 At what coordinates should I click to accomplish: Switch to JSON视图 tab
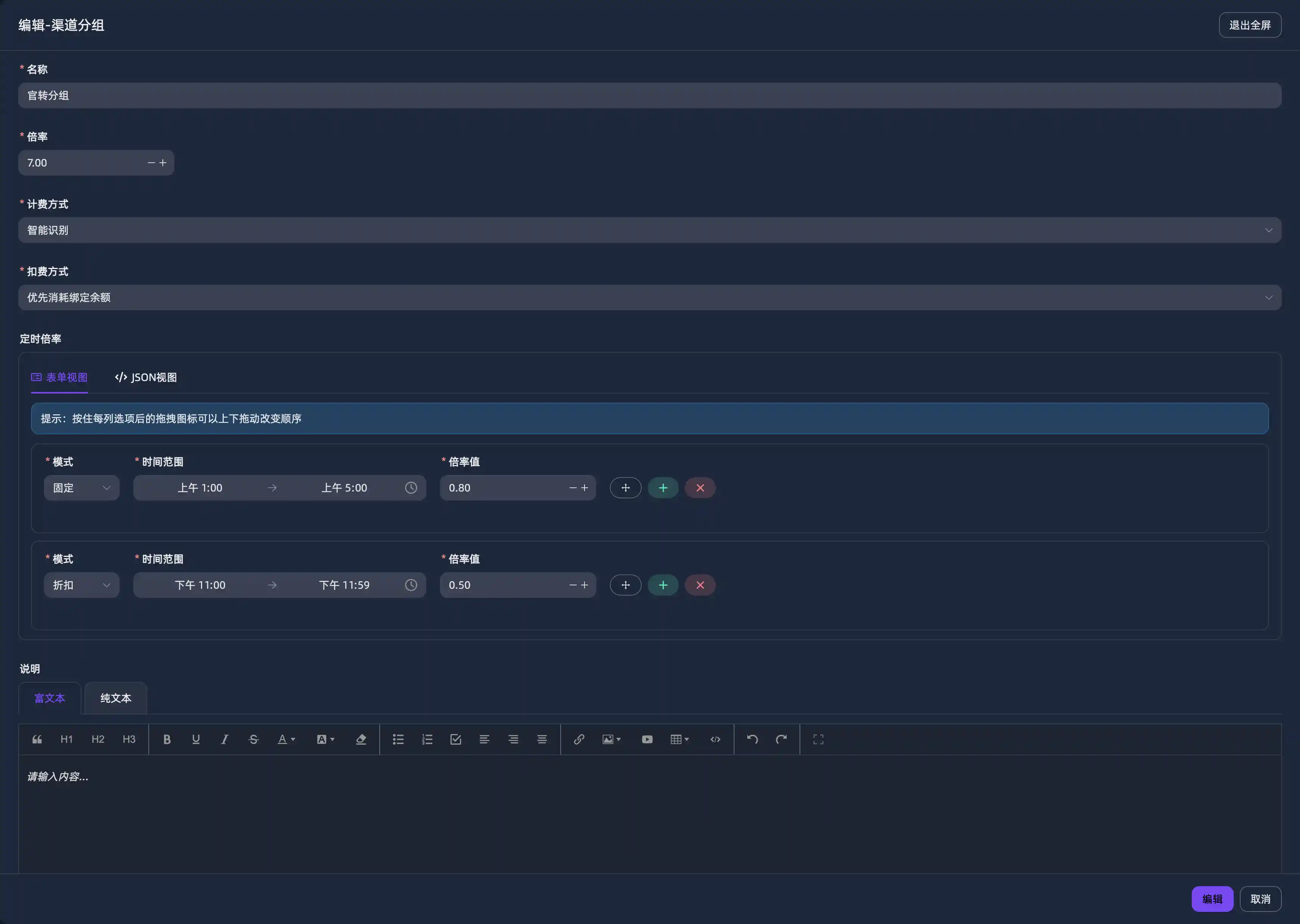pyautogui.click(x=146, y=377)
